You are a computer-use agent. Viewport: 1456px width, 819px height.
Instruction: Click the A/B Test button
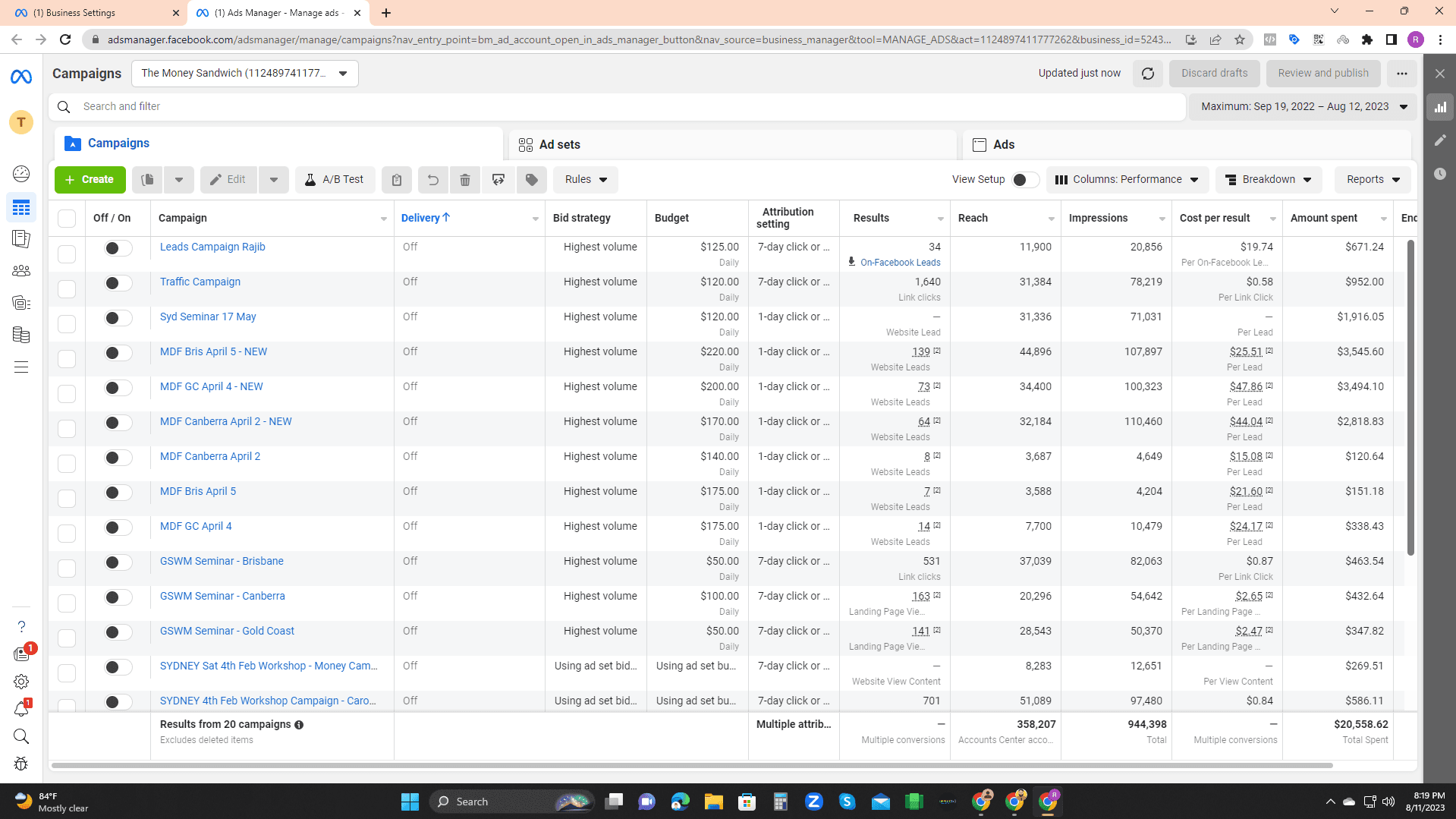pos(335,180)
